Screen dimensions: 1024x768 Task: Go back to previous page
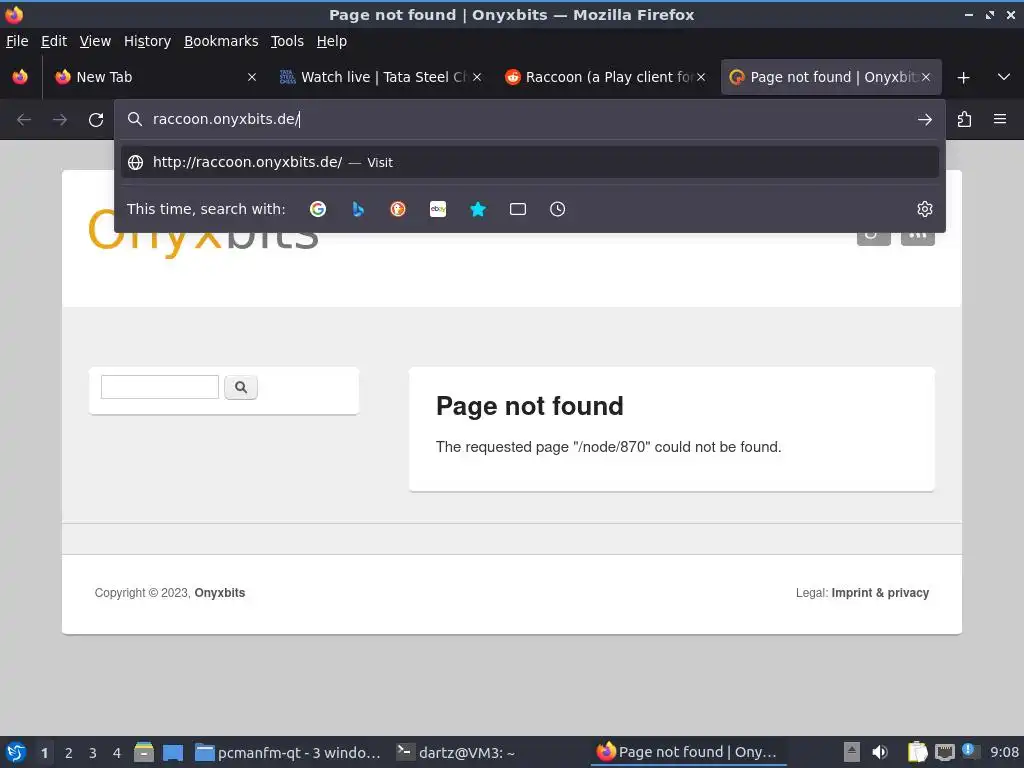click(24, 120)
